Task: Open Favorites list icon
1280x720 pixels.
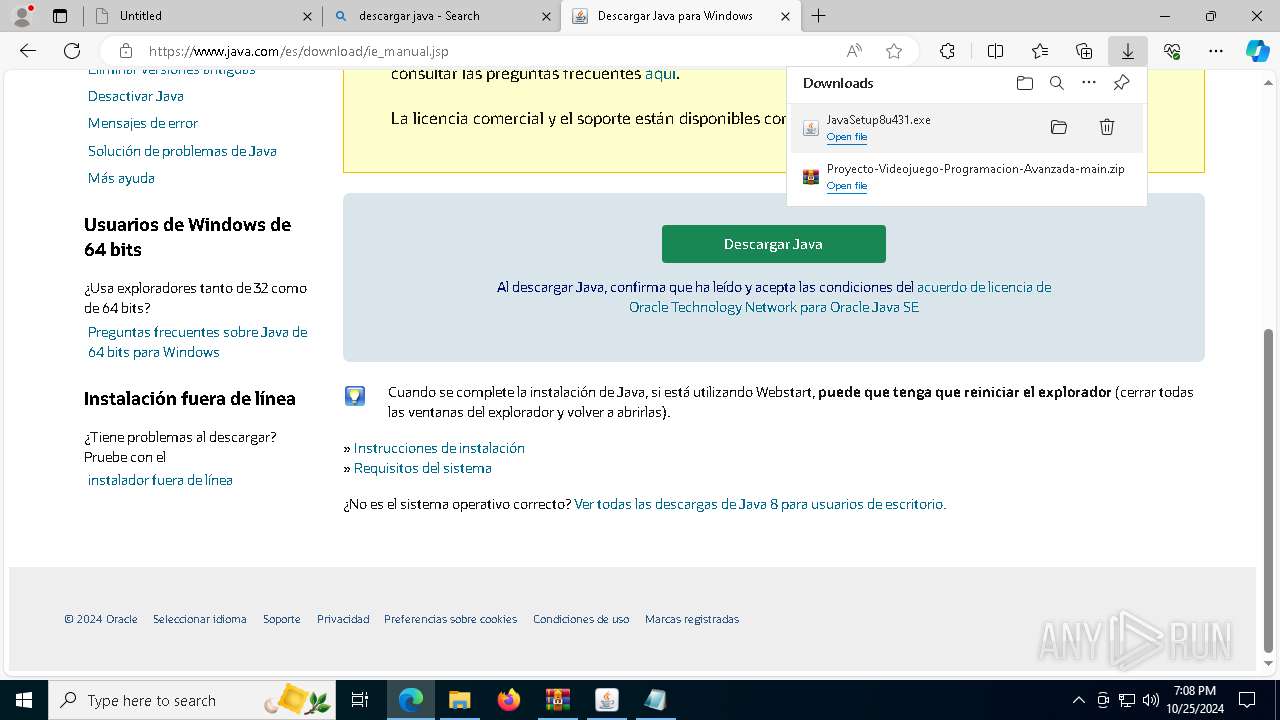Action: 1040,51
